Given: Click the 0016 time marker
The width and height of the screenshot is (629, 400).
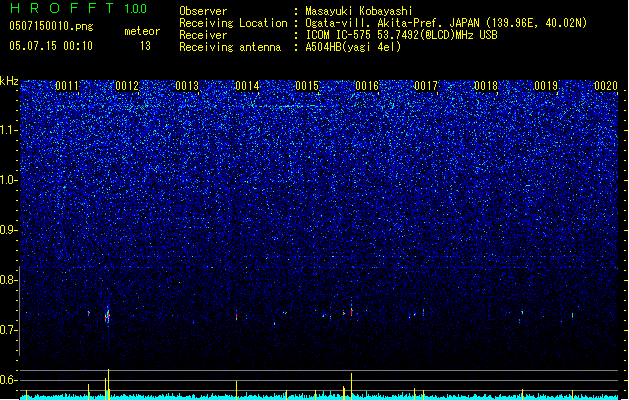Looking at the screenshot, I should [x=367, y=86].
